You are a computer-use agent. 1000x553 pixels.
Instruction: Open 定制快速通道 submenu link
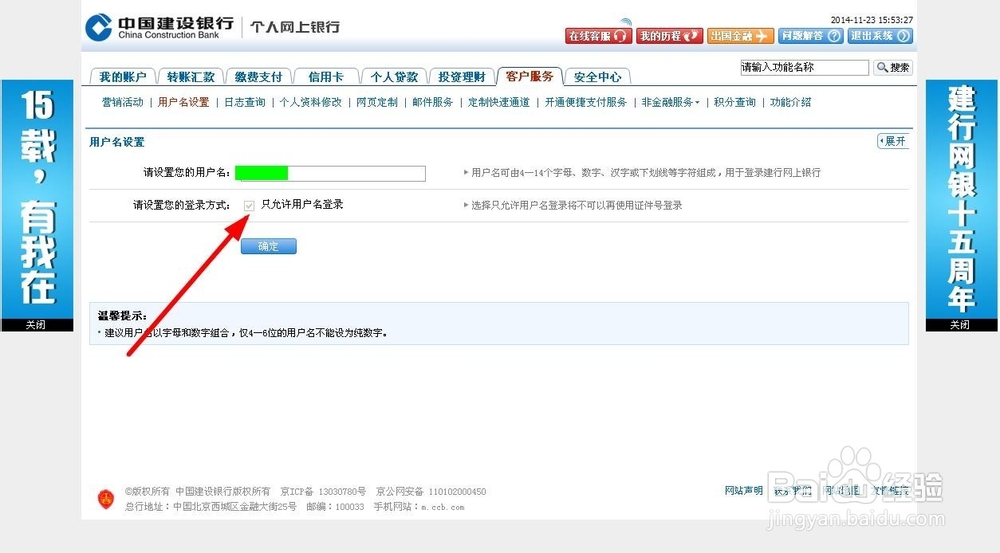[x=499, y=102]
